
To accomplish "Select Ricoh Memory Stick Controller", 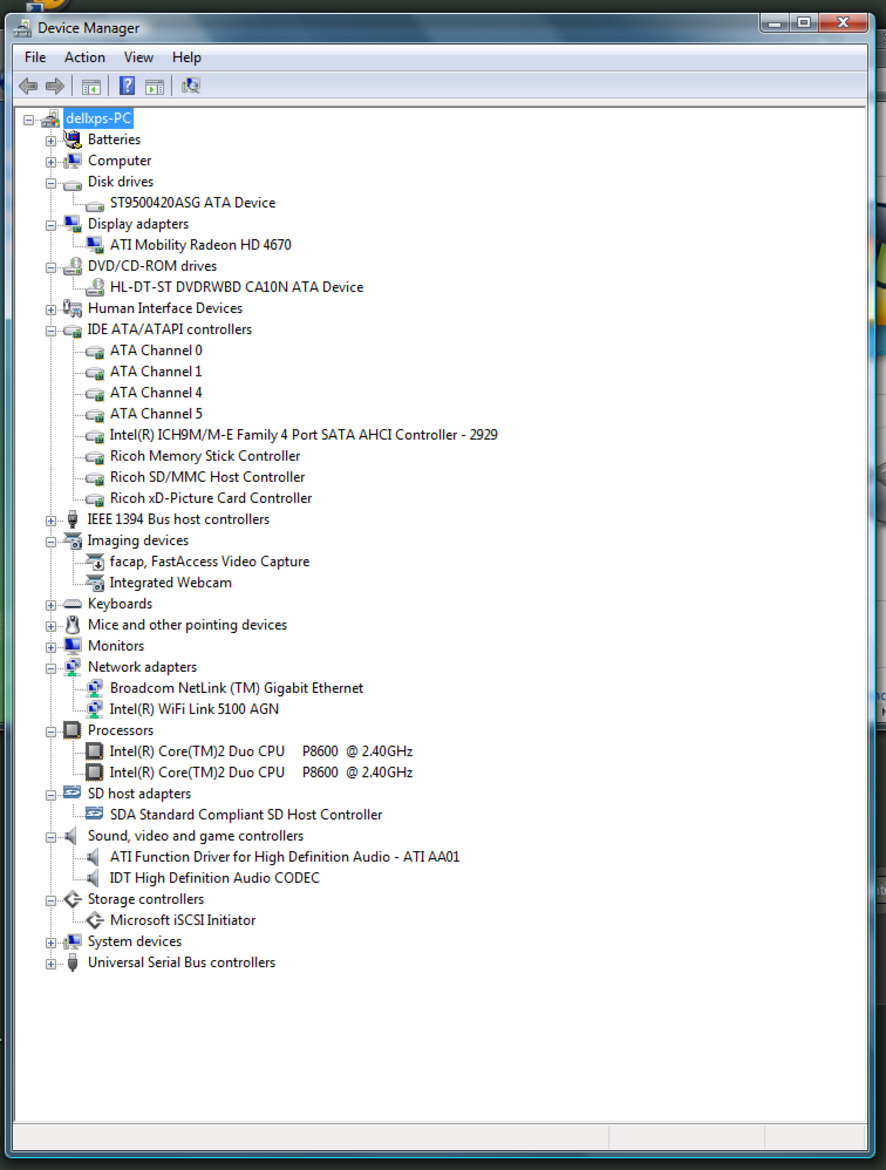I will [205, 456].
